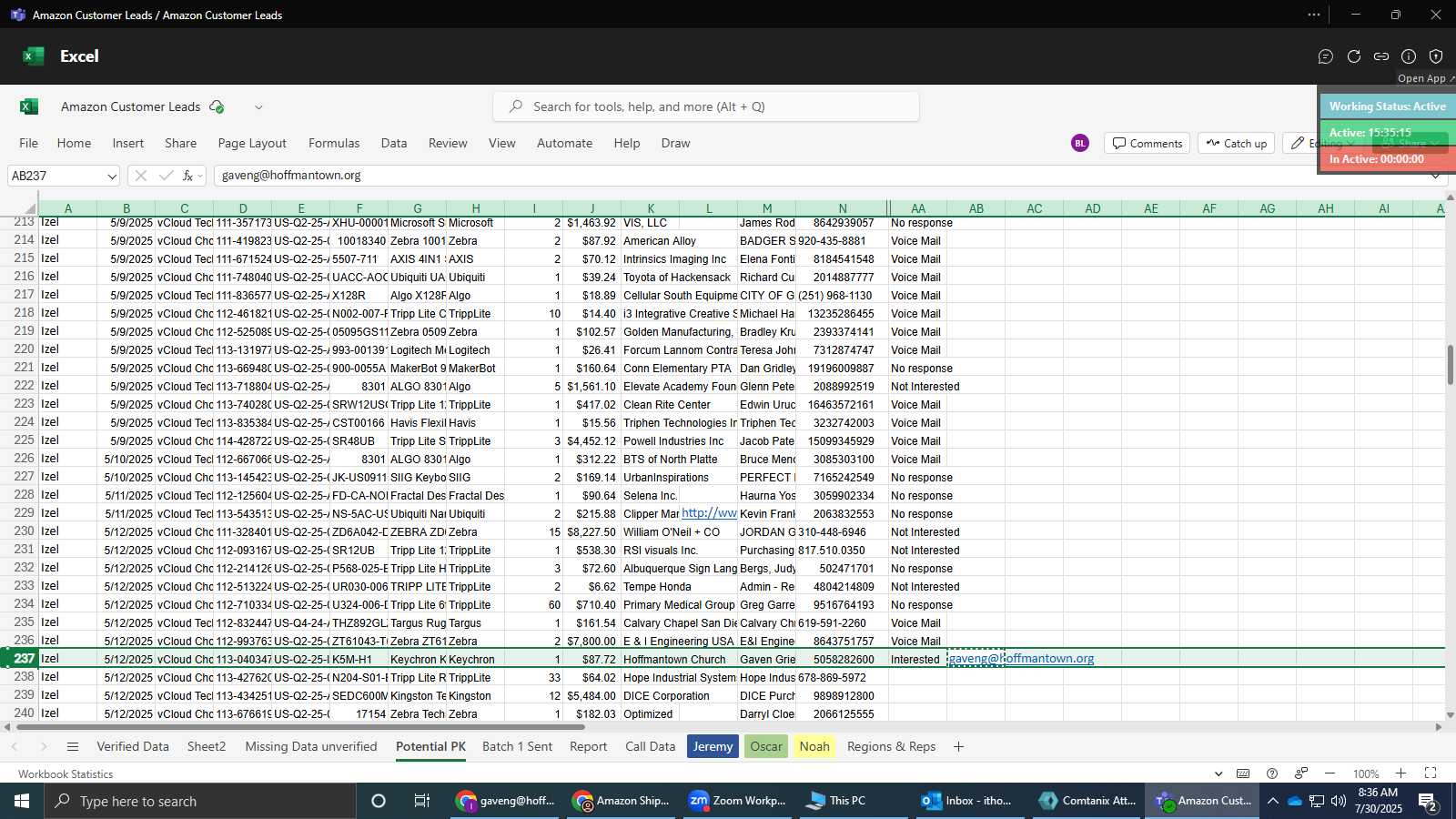
Task: Click the feedback person icon in the status bar
Action: (x=1301, y=773)
